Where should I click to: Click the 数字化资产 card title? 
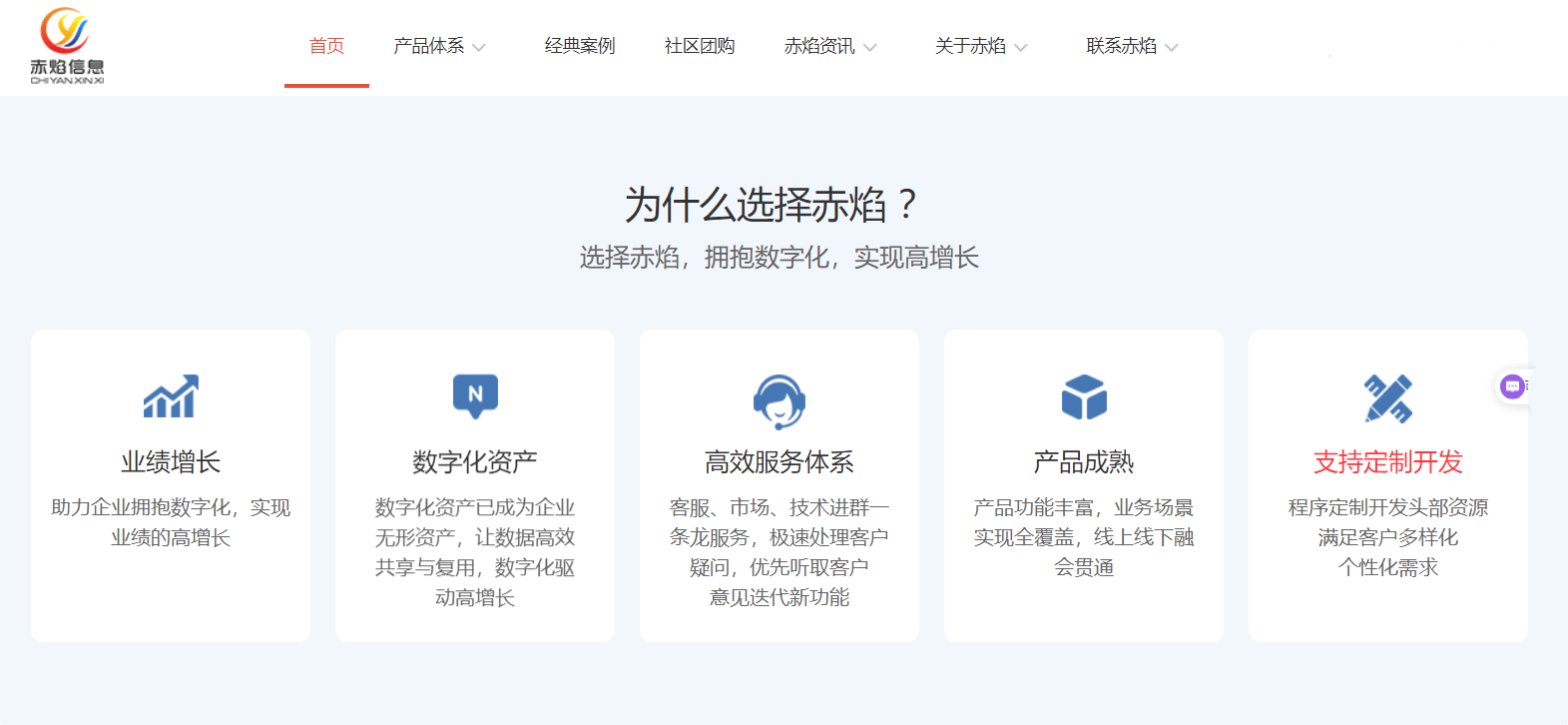475,462
